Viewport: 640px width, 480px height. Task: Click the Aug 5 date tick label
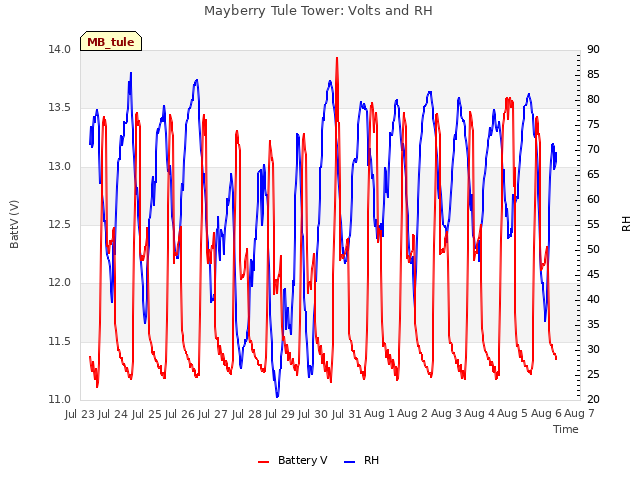coord(513,413)
